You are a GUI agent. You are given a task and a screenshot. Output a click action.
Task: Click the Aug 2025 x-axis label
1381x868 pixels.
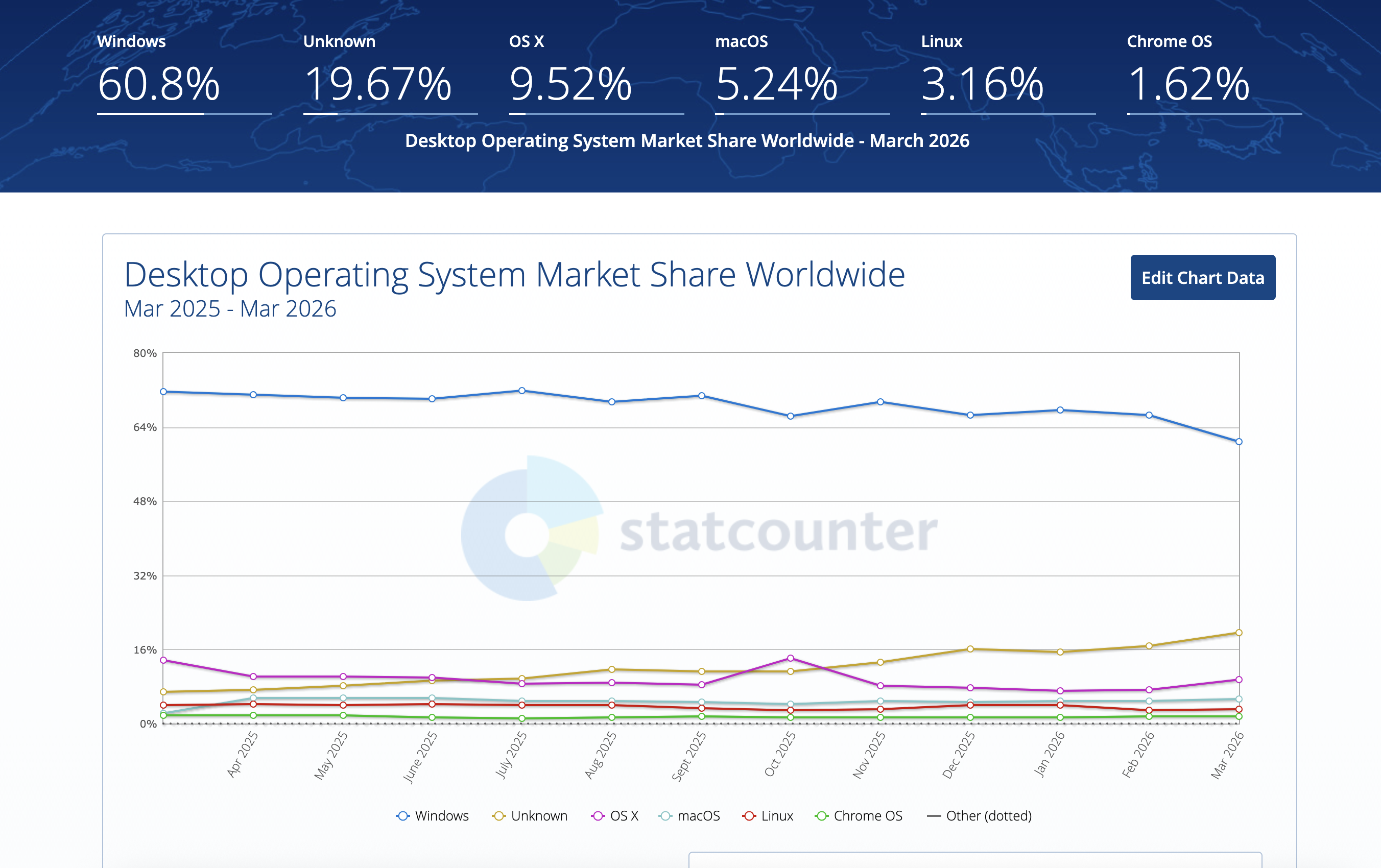[x=600, y=755]
